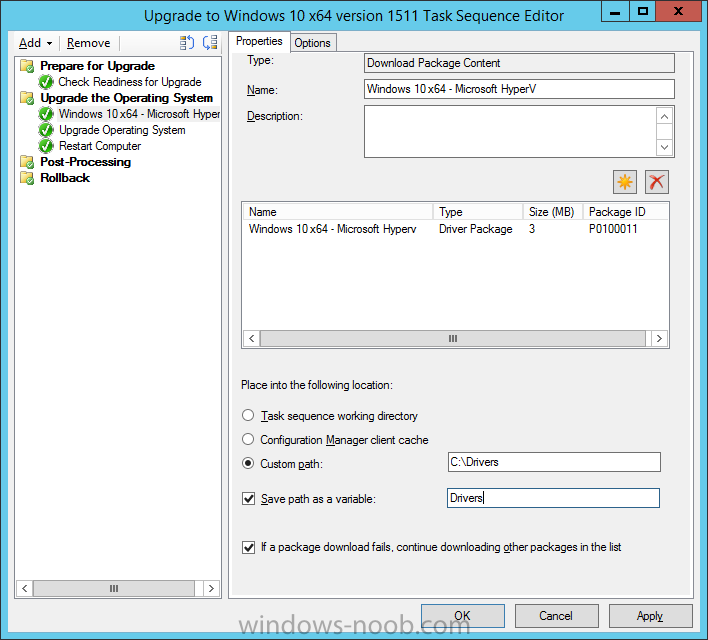Select the Windows 10 x64 - Microsoft Hyperv package row
The width and height of the screenshot is (708, 640).
coord(455,229)
